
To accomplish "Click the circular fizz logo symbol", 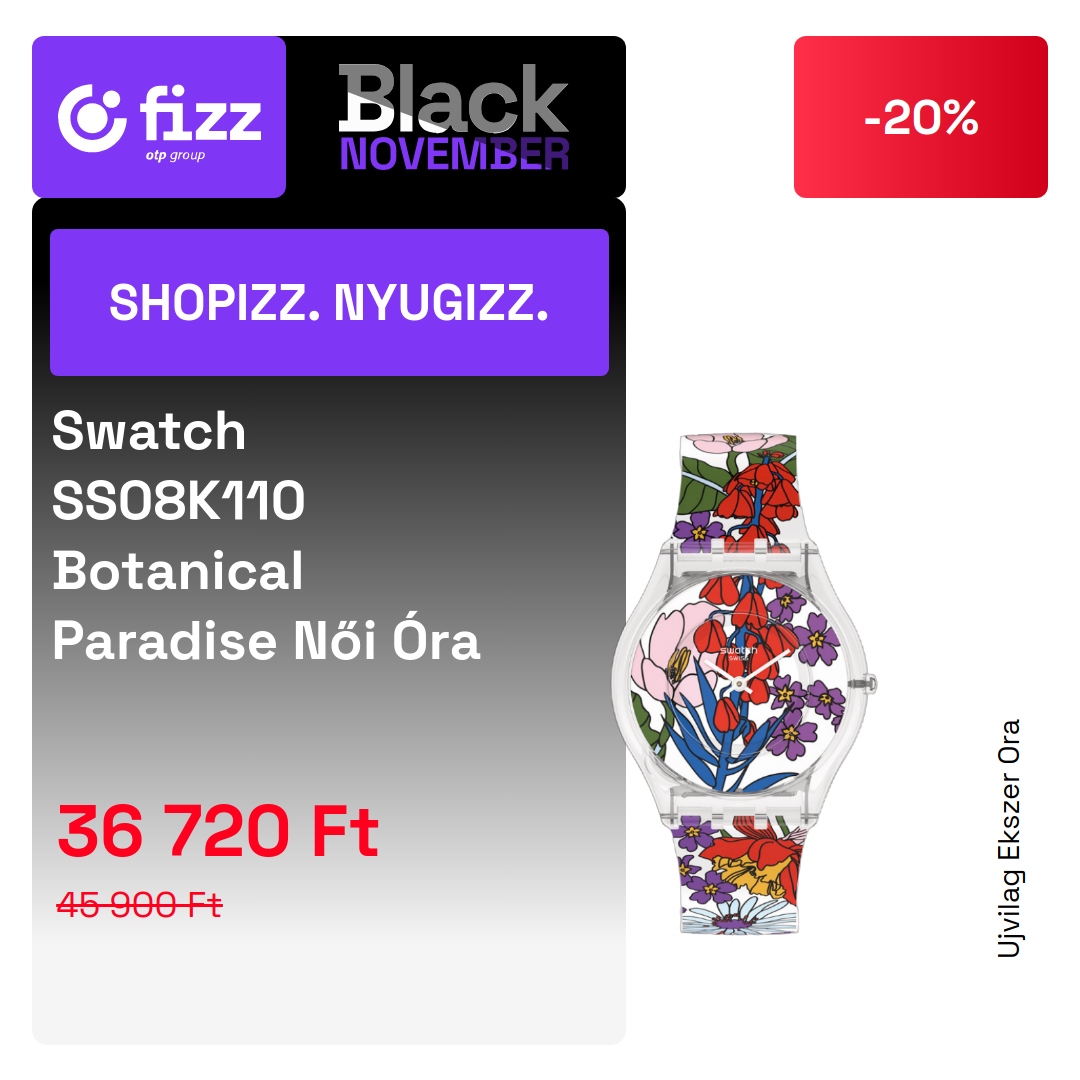I will click(x=92, y=118).
